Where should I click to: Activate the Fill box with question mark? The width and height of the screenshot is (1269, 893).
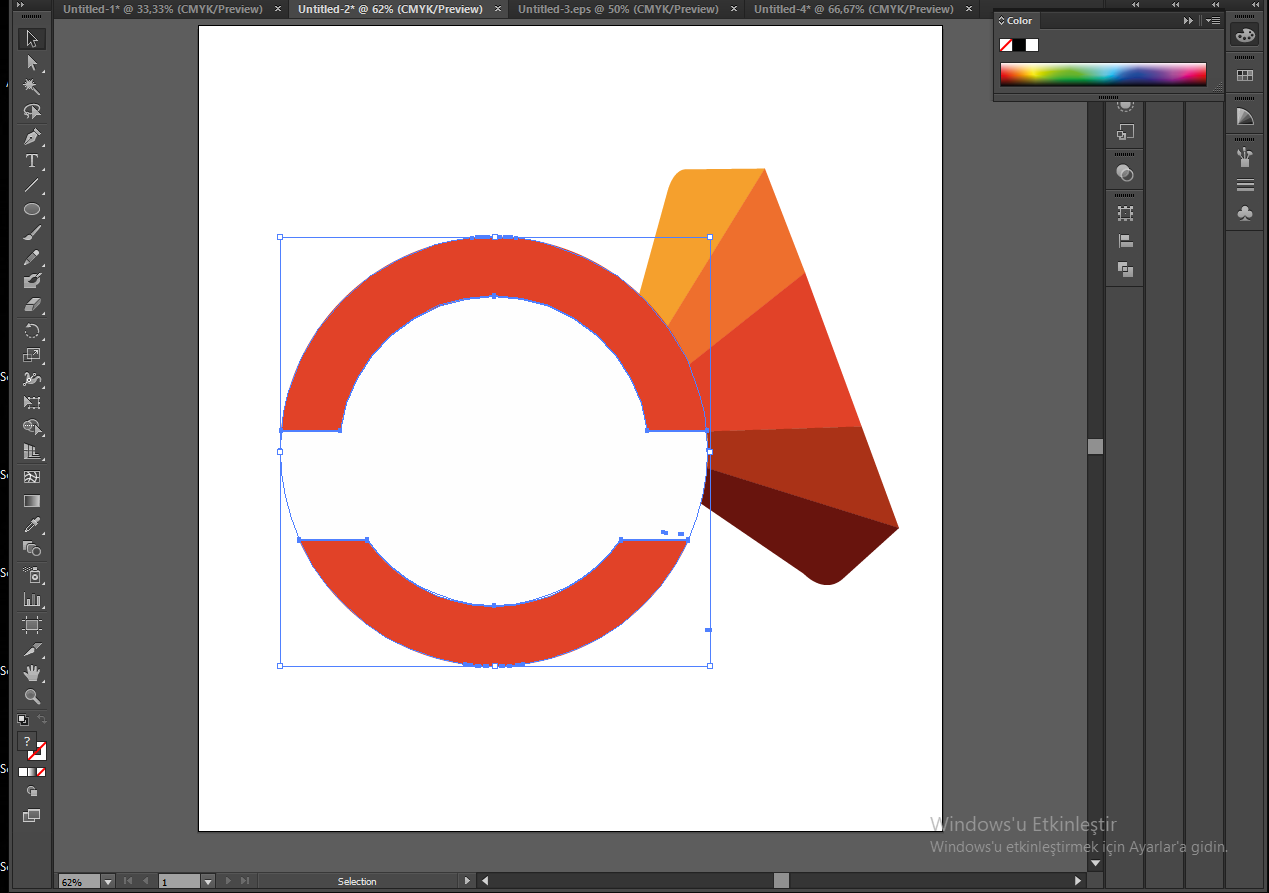pyautogui.click(x=27, y=742)
